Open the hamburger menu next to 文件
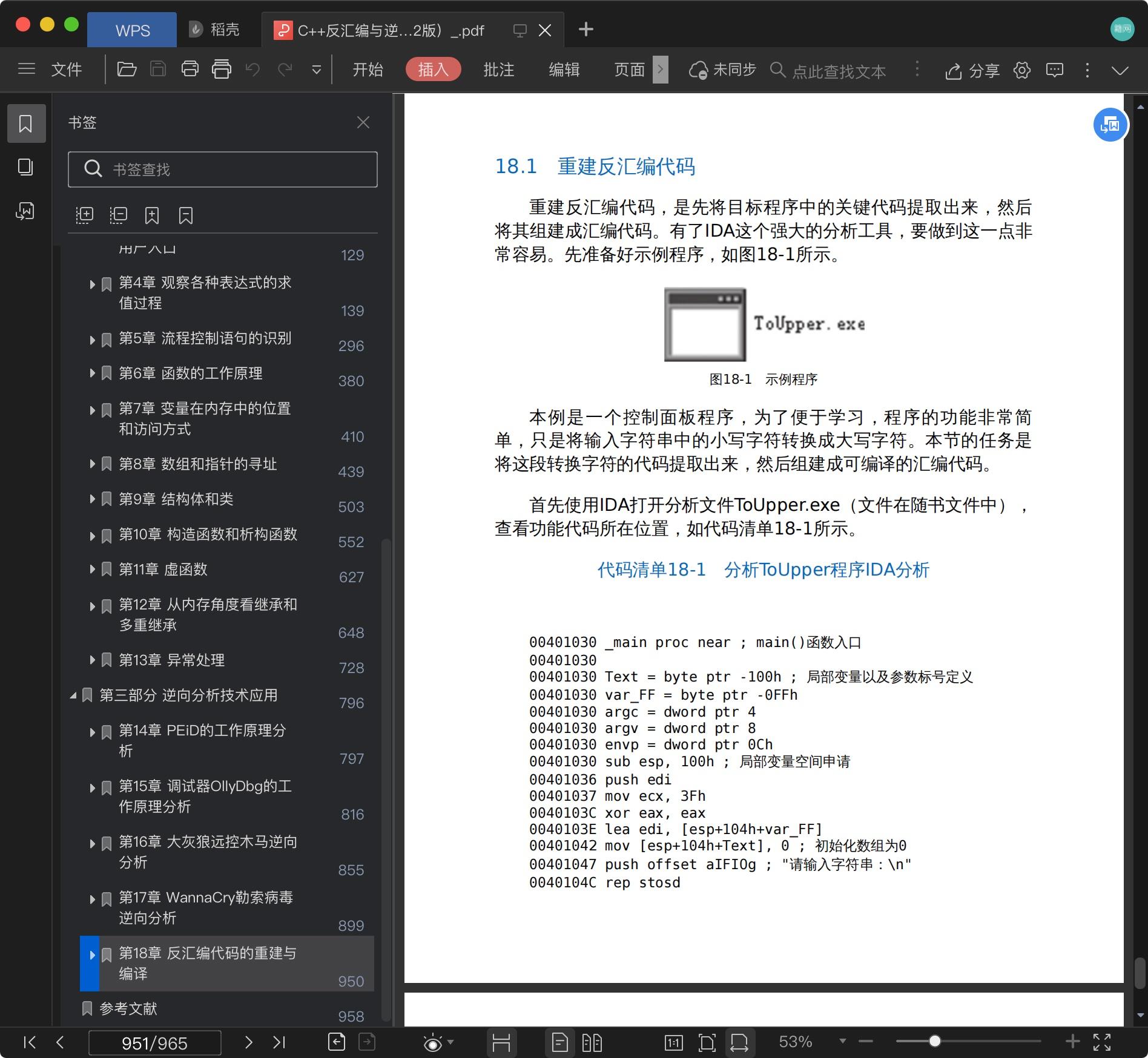 click(26, 69)
